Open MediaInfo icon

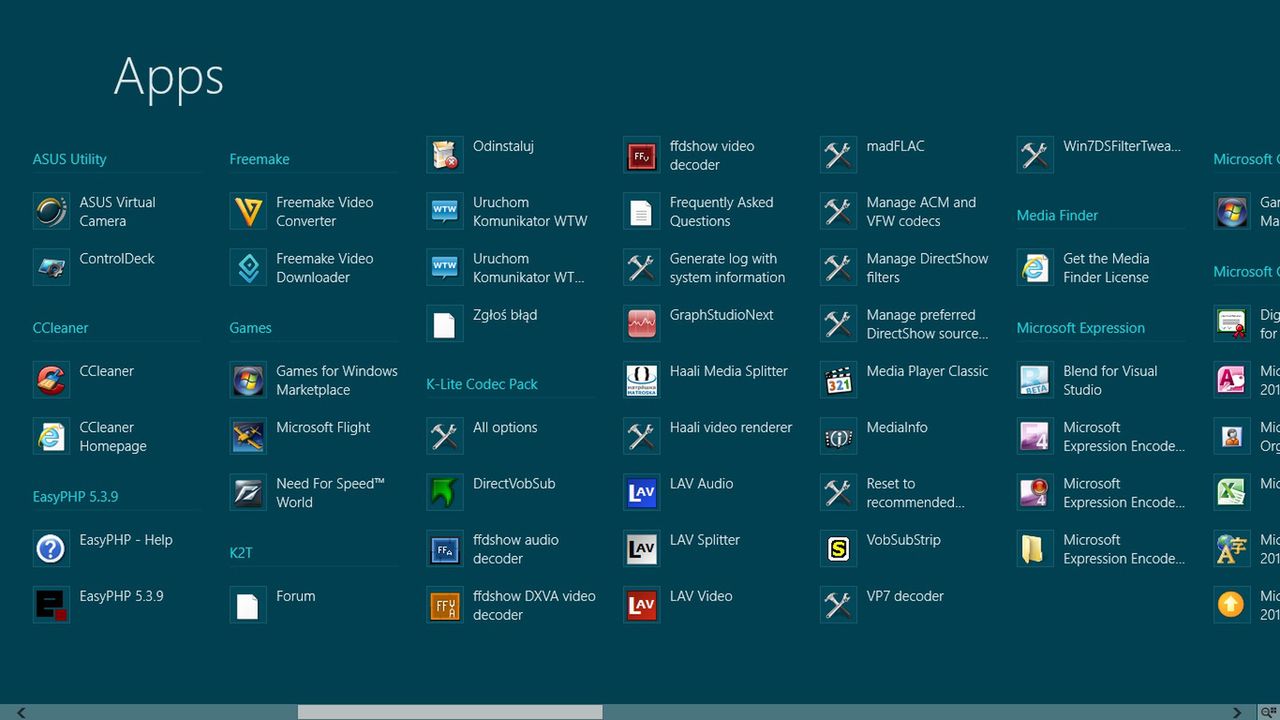839,436
